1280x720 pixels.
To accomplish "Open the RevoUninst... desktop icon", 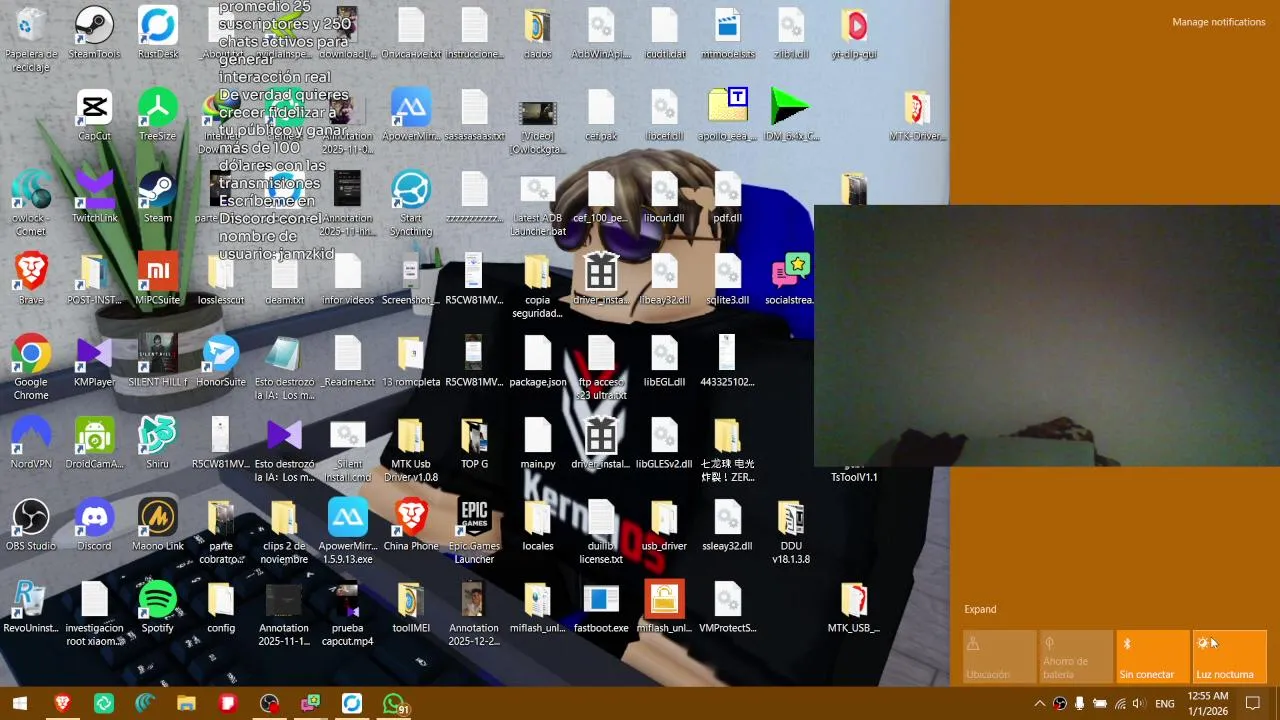I will pos(31,607).
